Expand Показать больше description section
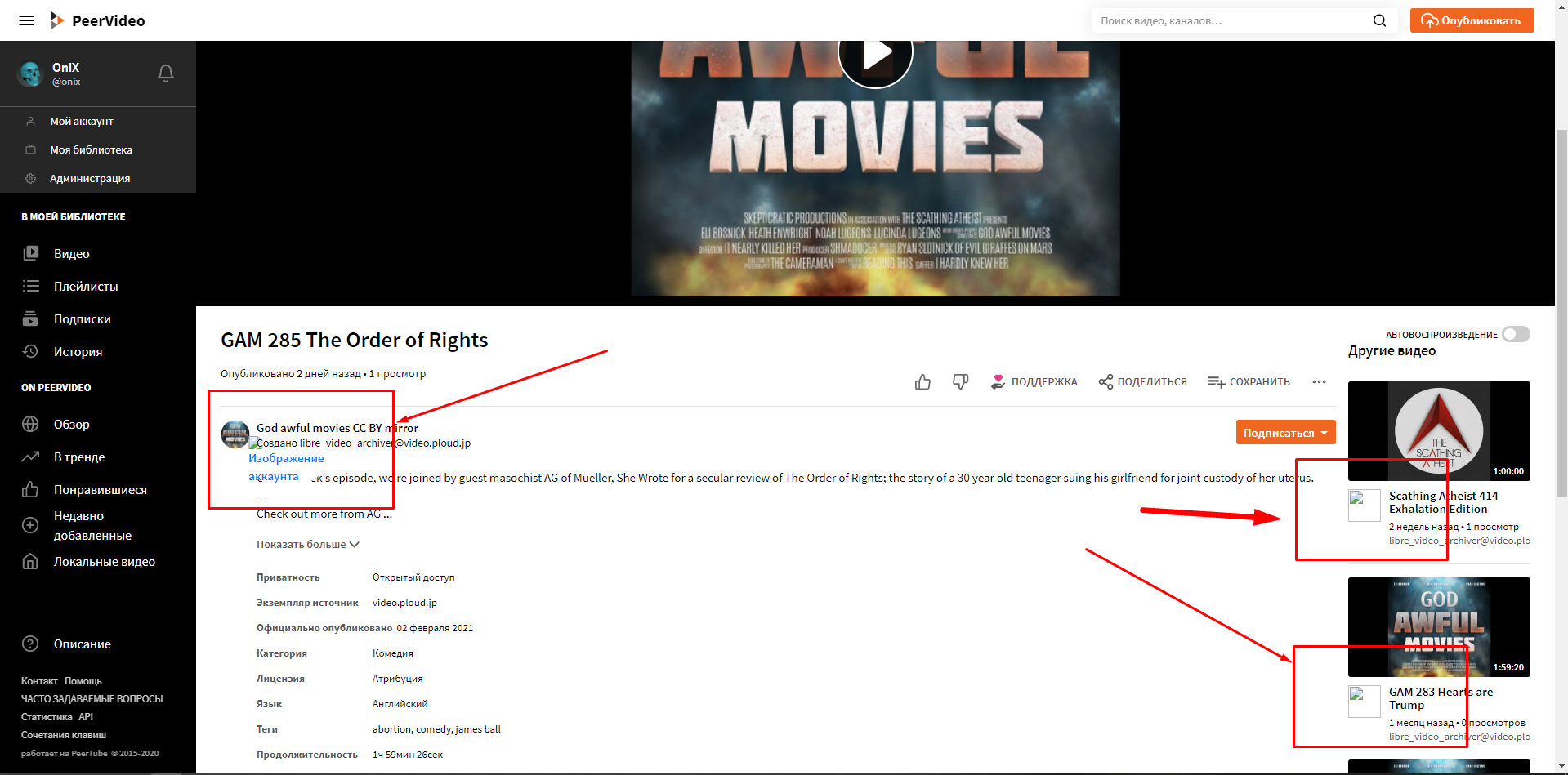Viewport: 1568px width, 775px height. pyautogui.click(x=307, y=543)
